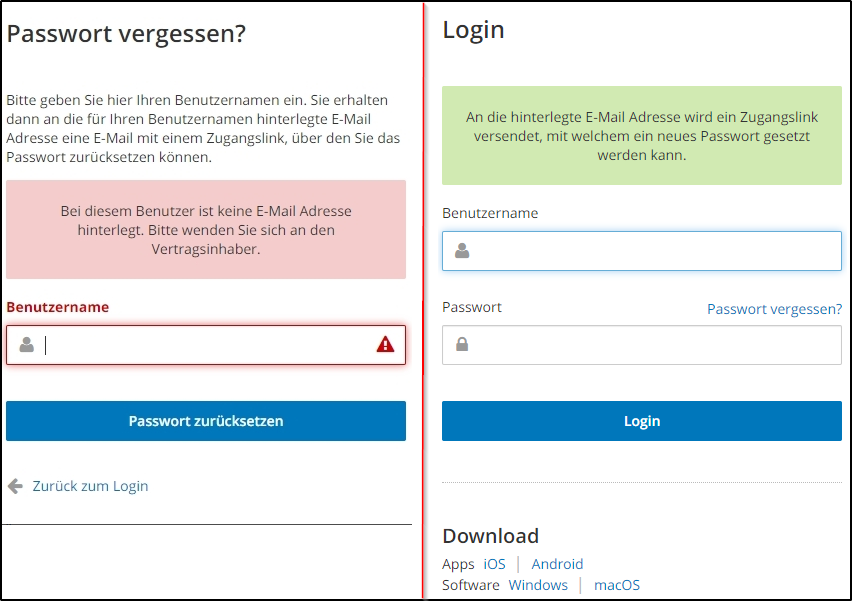Select the back arrow beside Zurück zum Login
Image resolution: width=852 pixels, height=601 pixels.
pyautogui.click(x=14, y=485)
